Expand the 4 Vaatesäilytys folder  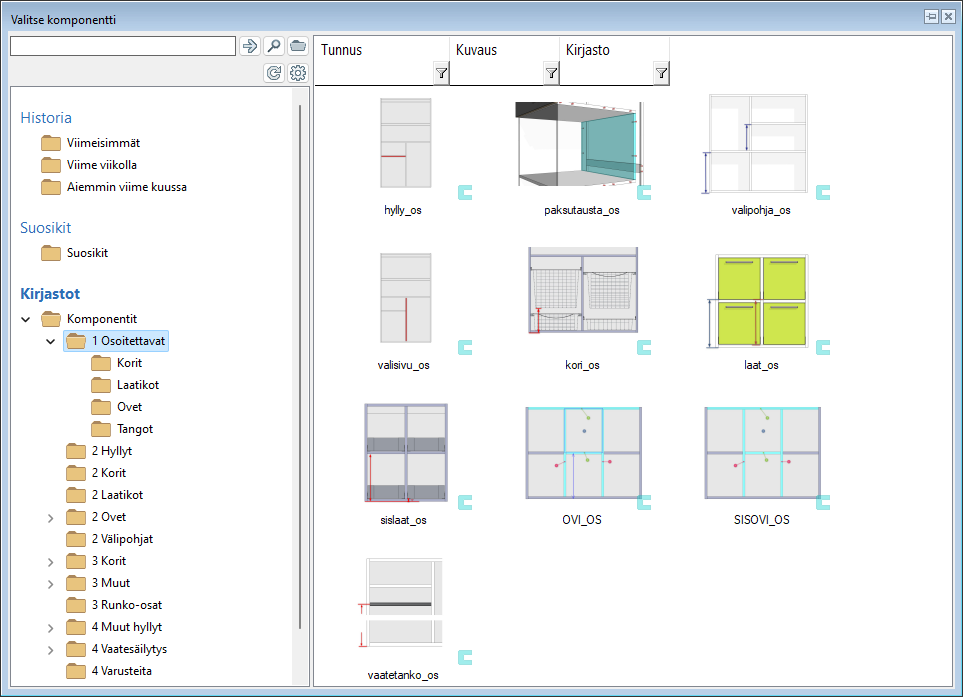51,649
